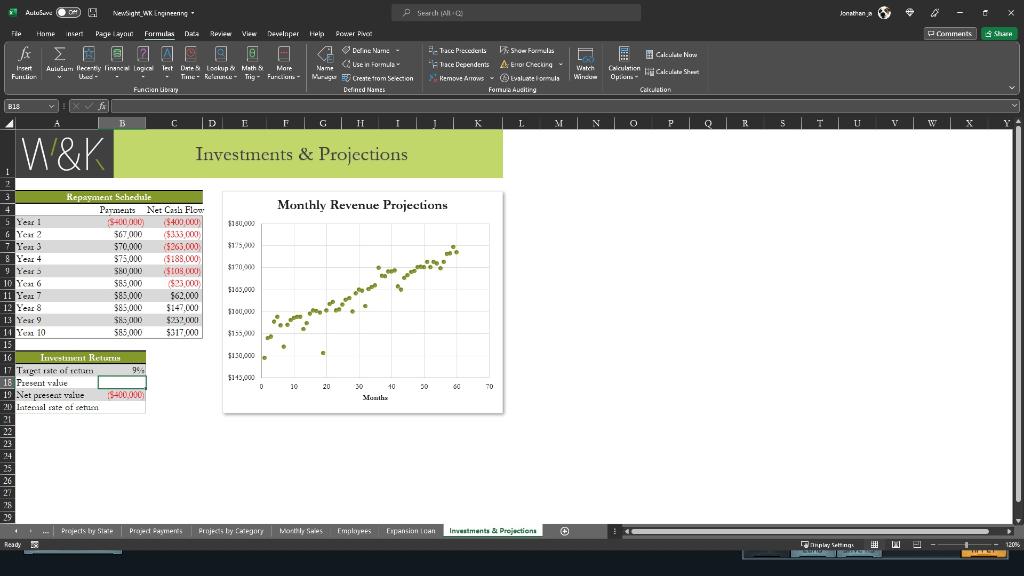Click the AutoSum sigma icon
1024x576 pixels.
59,54
